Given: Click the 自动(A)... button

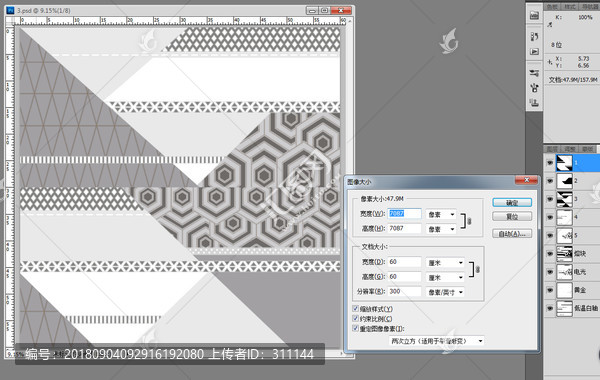Looking at the screenshot, I should pyautogui.click(x=512, y=233).
